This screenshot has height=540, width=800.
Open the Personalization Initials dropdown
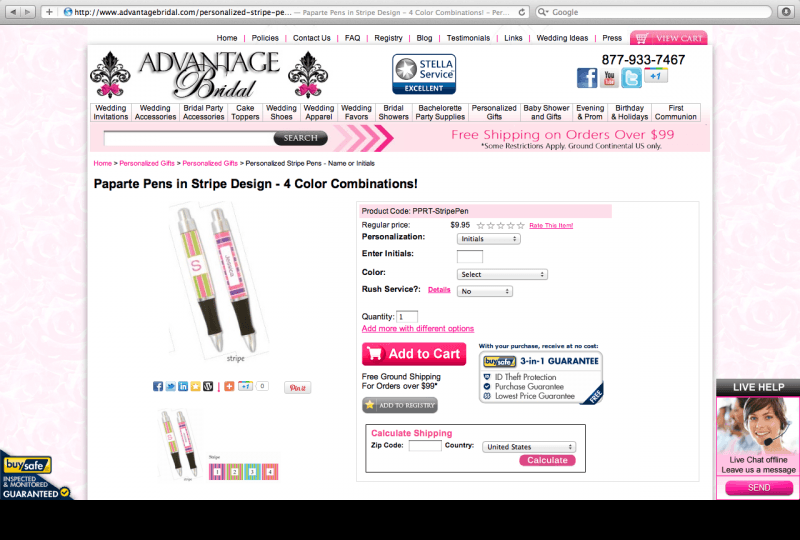click(488, 239)
